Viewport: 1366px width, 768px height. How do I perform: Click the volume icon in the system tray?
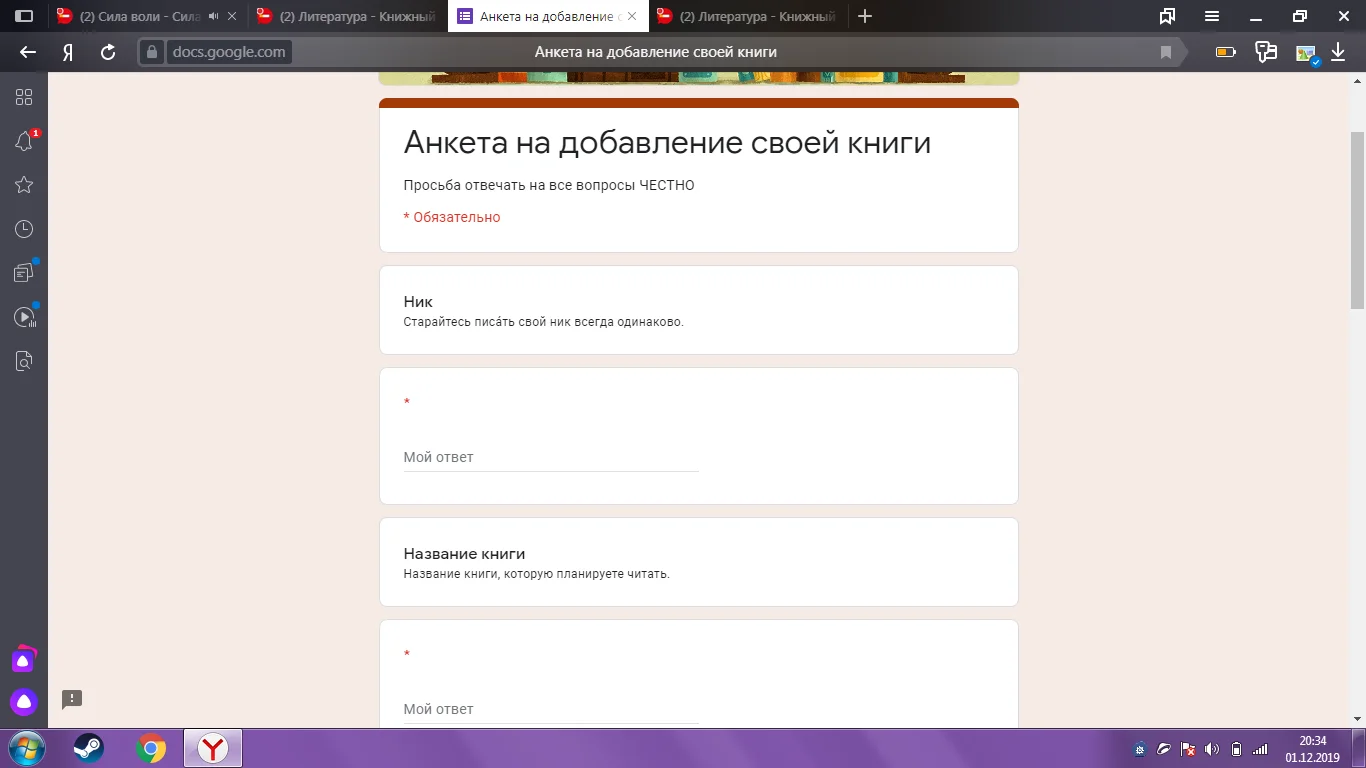click(1213, 748)
